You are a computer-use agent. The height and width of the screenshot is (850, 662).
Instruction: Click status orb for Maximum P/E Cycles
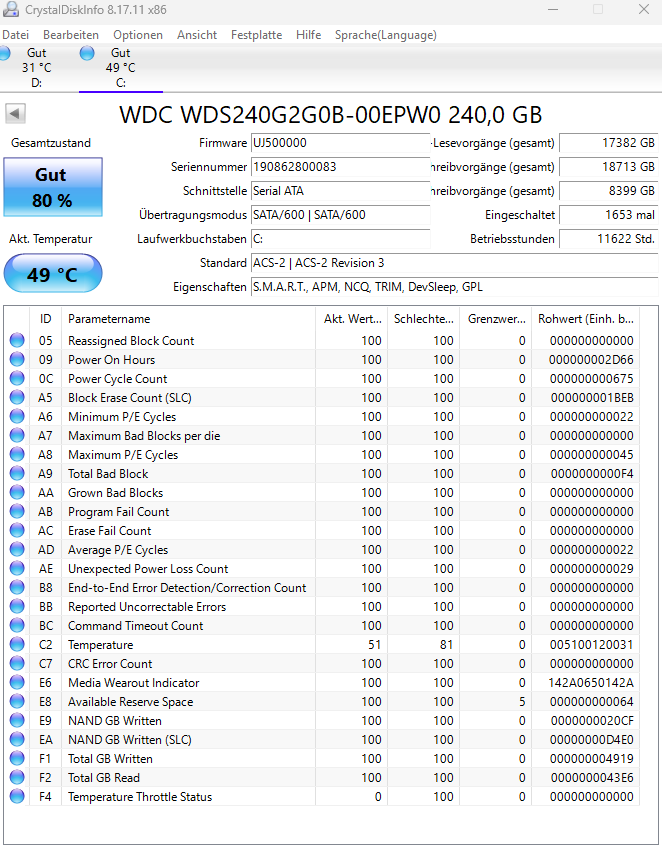(x=17, y=454)
